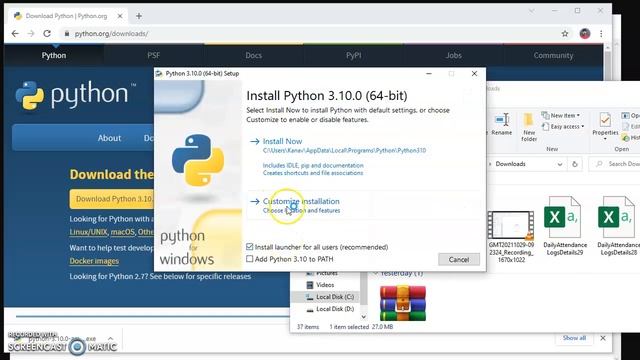Image resolution: width=640 pixels, height=360 pixels.
Task: Click Rename icon in File Explorer ribbon
Action: click(x=501, y=124)
